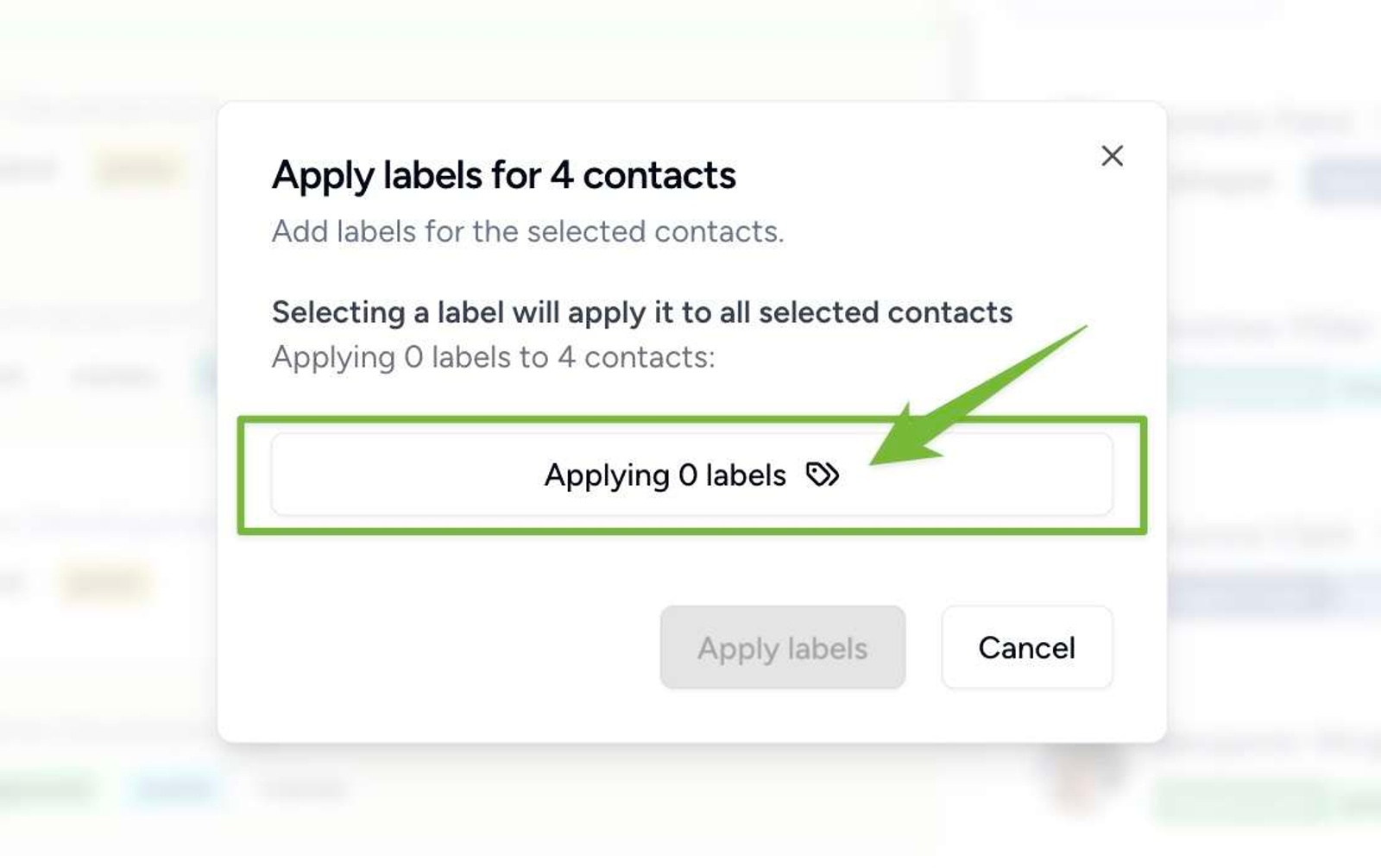Viewport: 1381px width, 868px height.
Task: Click the blurred blue label chip at bottom left
Action: [175, 788]
